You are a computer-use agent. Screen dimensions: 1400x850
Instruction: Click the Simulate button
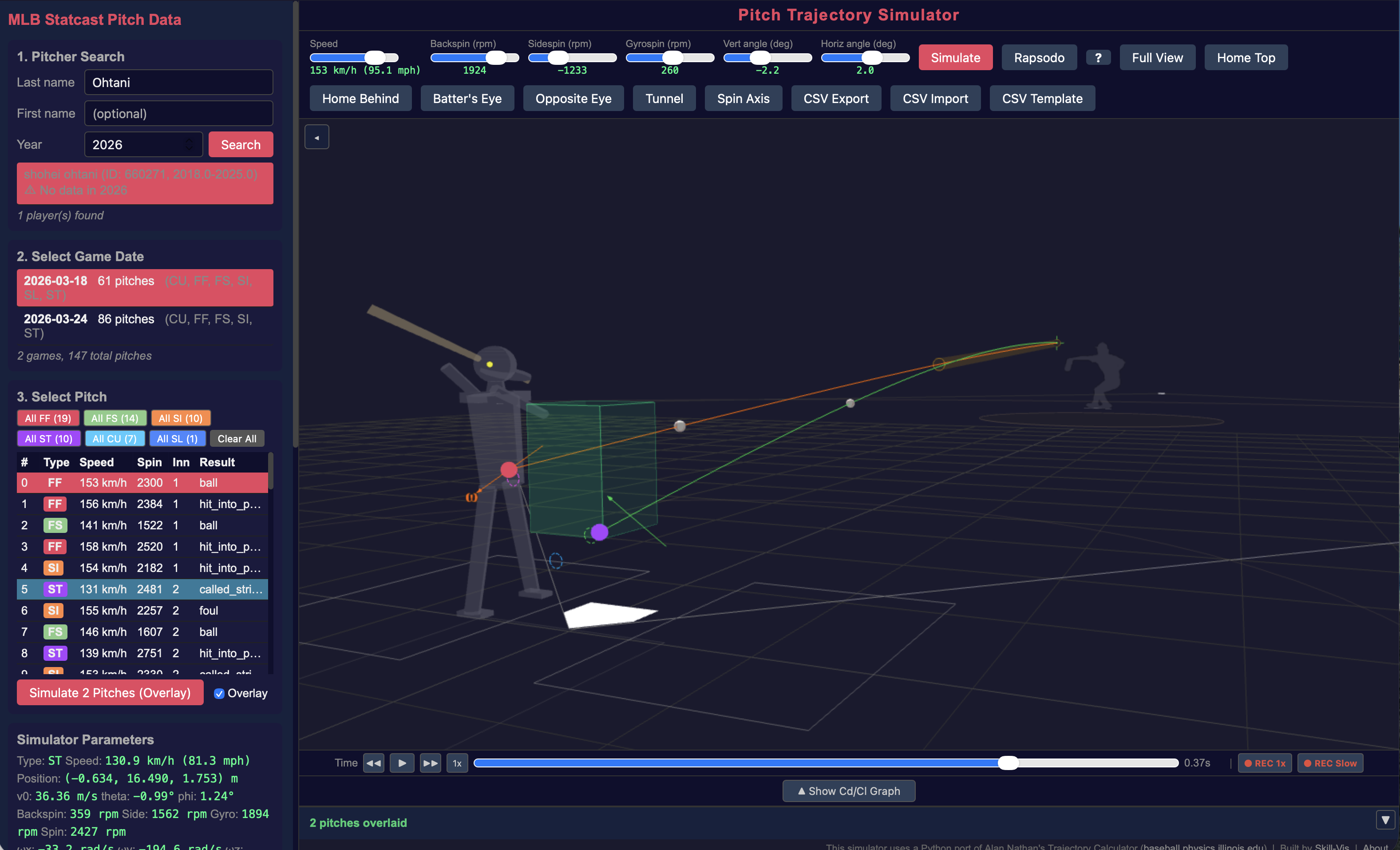click(955, 57)
